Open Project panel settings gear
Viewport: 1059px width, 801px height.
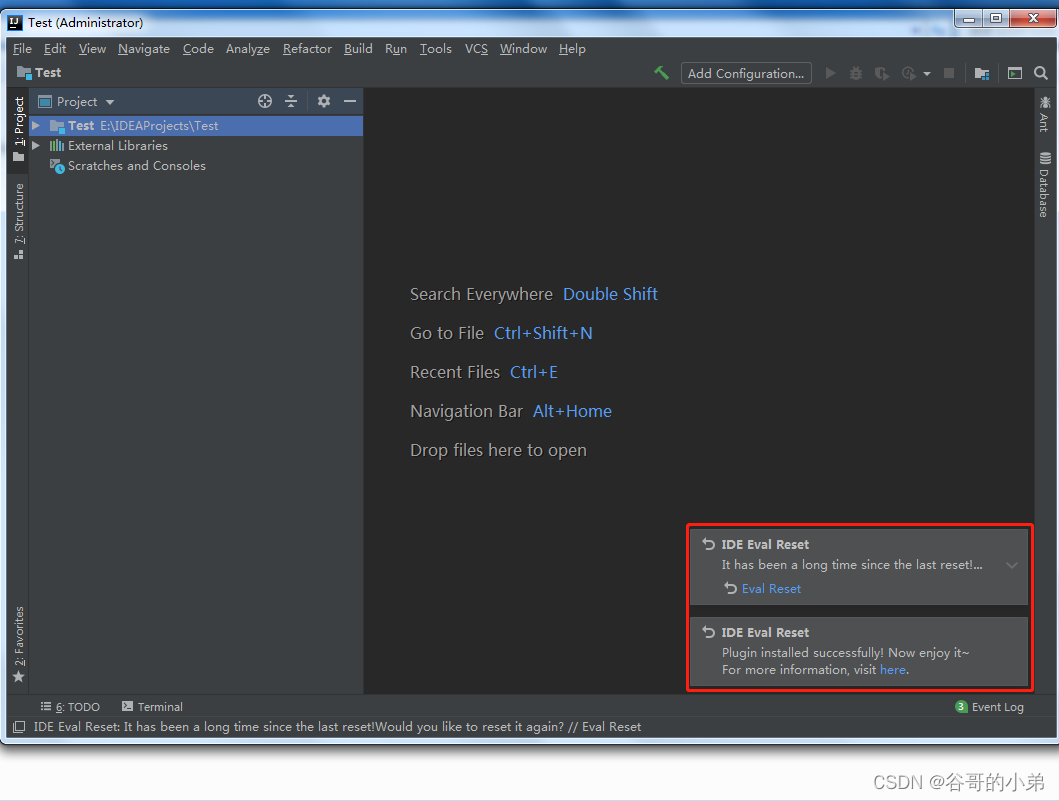point(324,101)
